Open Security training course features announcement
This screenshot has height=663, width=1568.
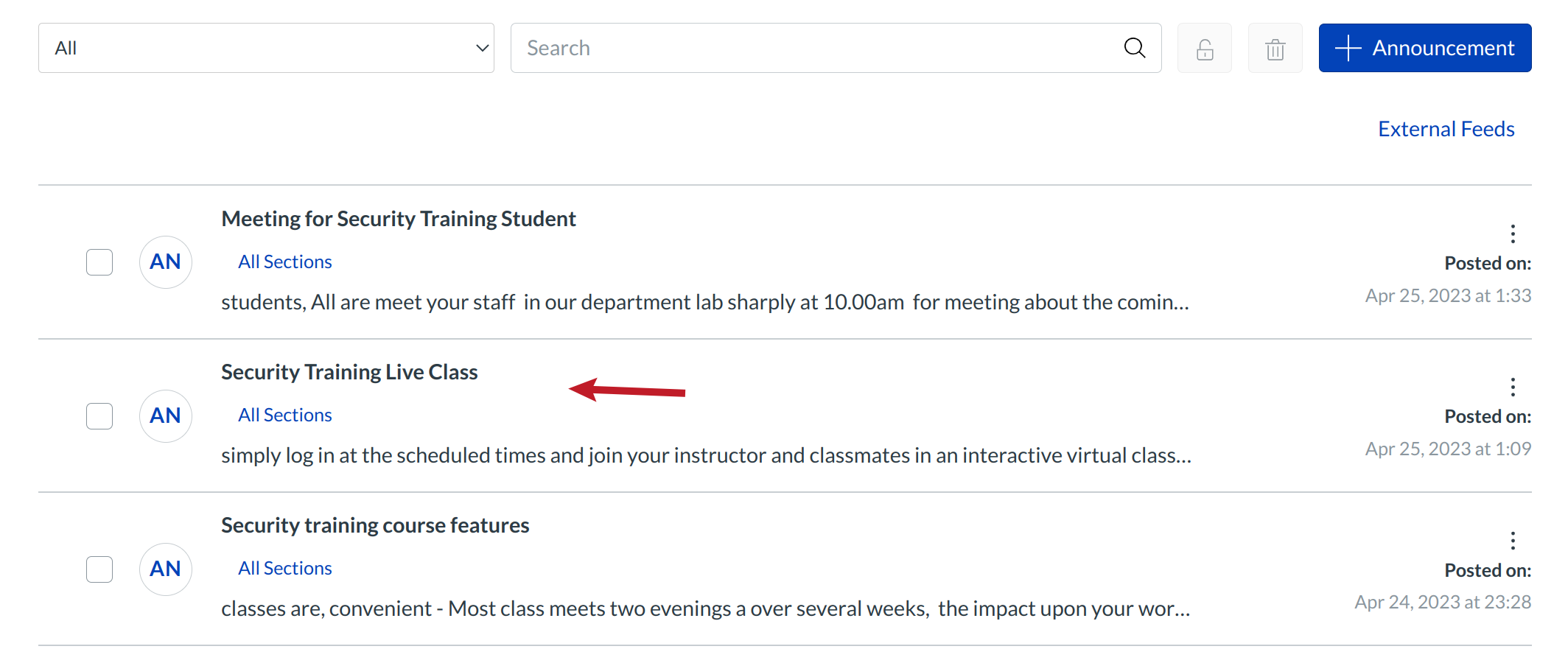pyautogui.click(x=375, y=525)
